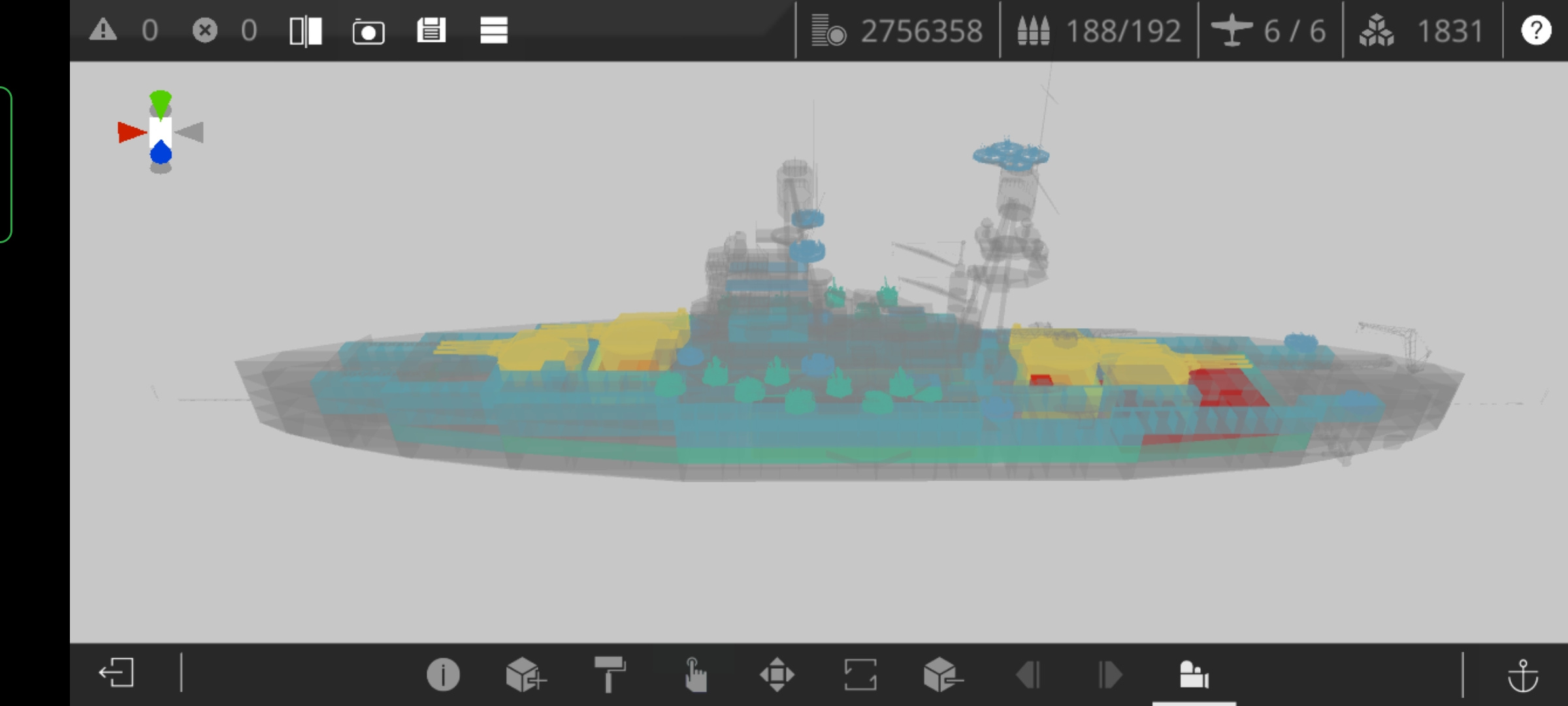This screenshot has height=706, width=1568.
Task: Select the paint roller tool
Action: point(610,674)
